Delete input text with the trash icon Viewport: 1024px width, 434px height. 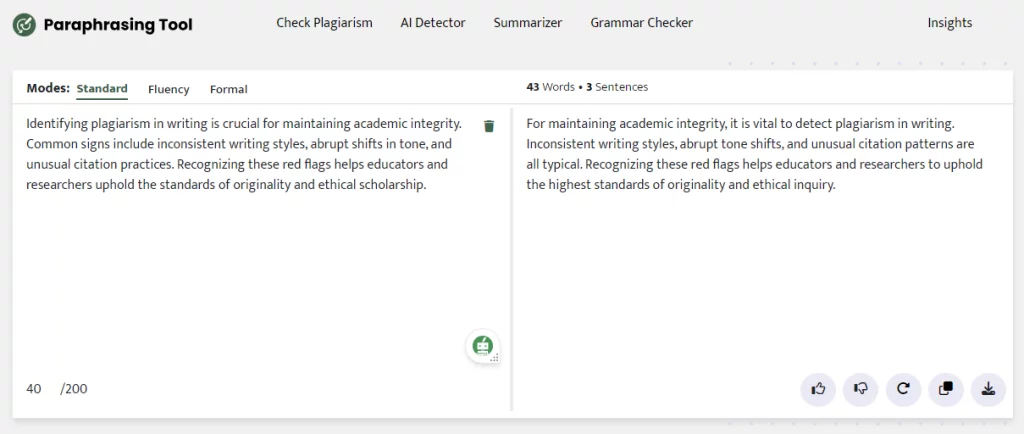[x=489, y=126]
